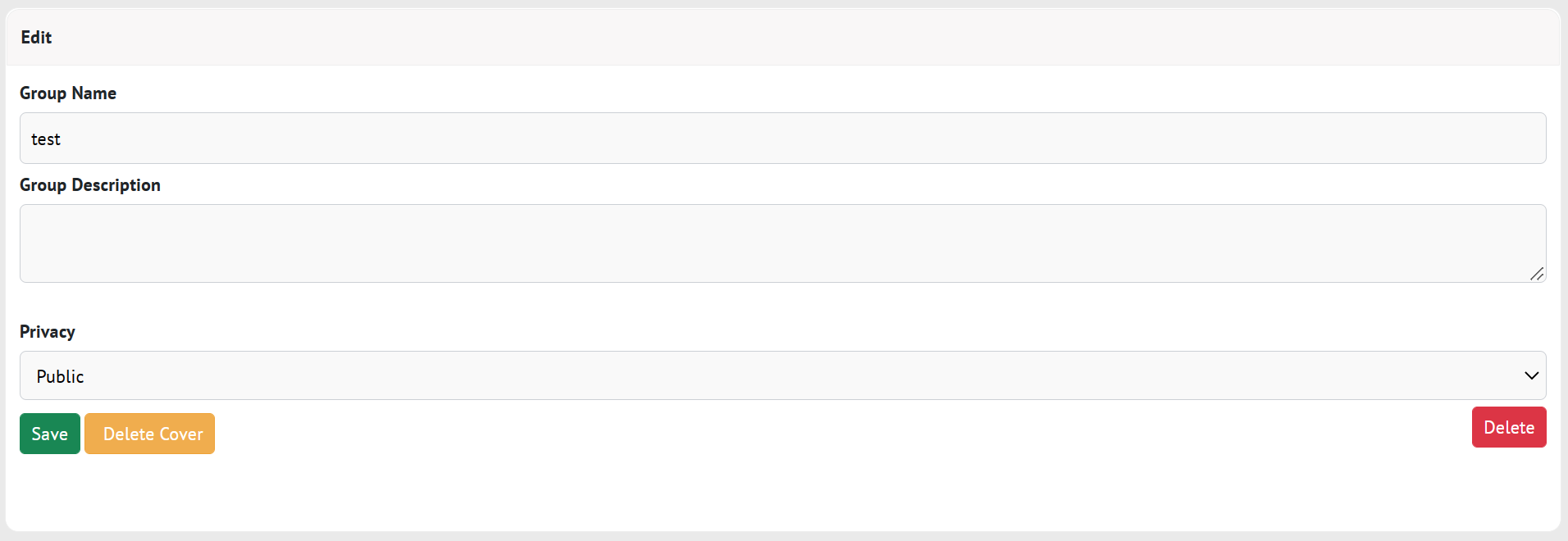Click the word "Cover" on Delete Cover button
Image resolution: width=1568 pixels, height=541 pixels.
click(x=181, y=434)
